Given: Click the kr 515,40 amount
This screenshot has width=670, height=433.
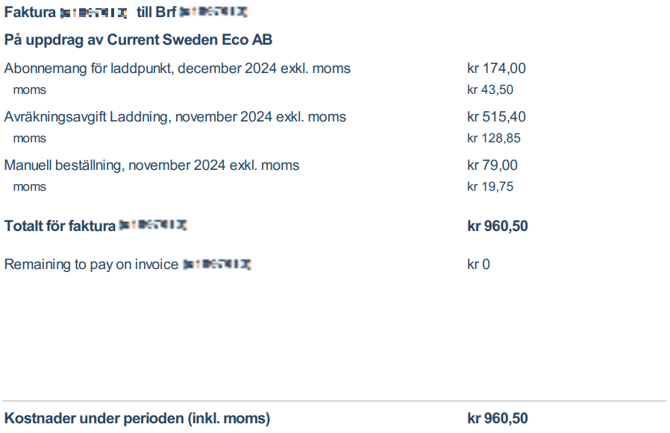Looking at the screenshot, I should (496, 117).
